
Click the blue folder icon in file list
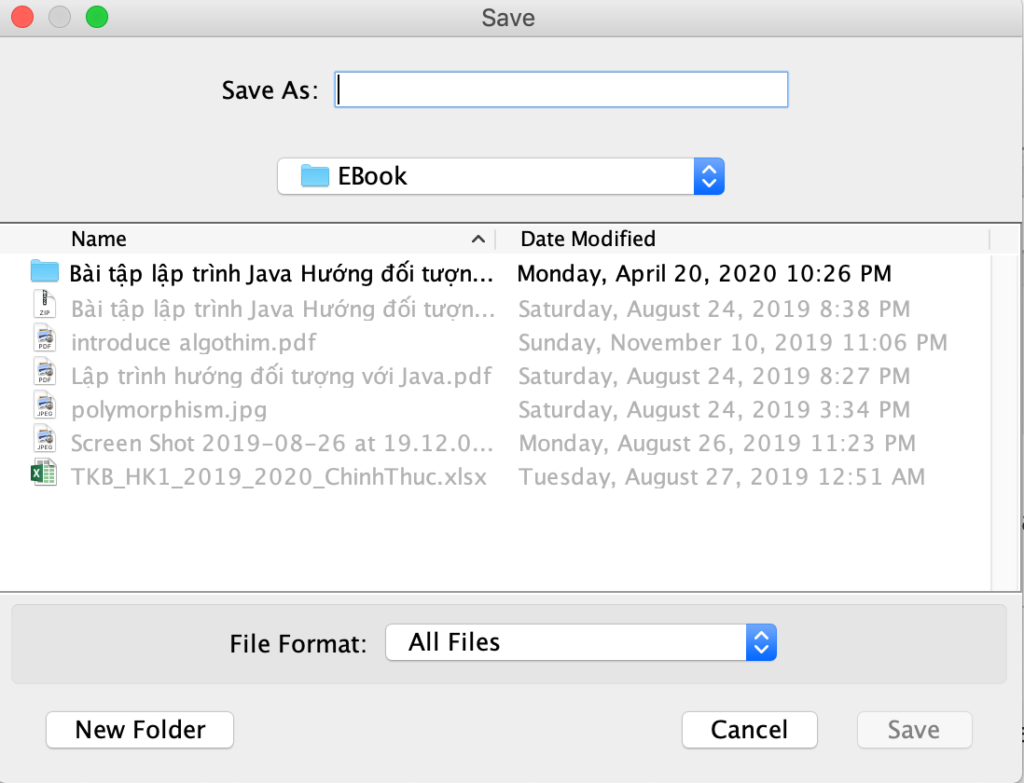tap(44, 272)
